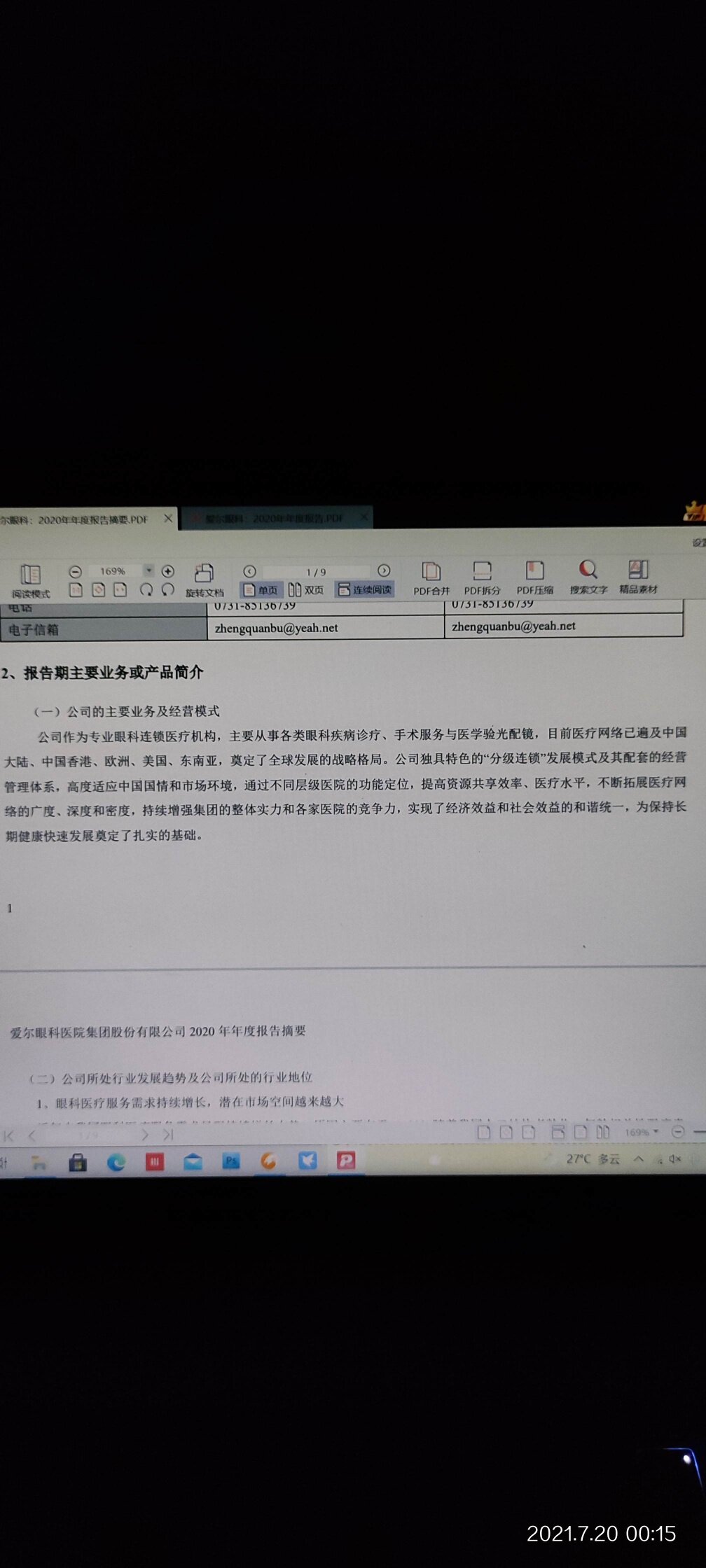Click the zoom out minus button

tap(76, 572)
